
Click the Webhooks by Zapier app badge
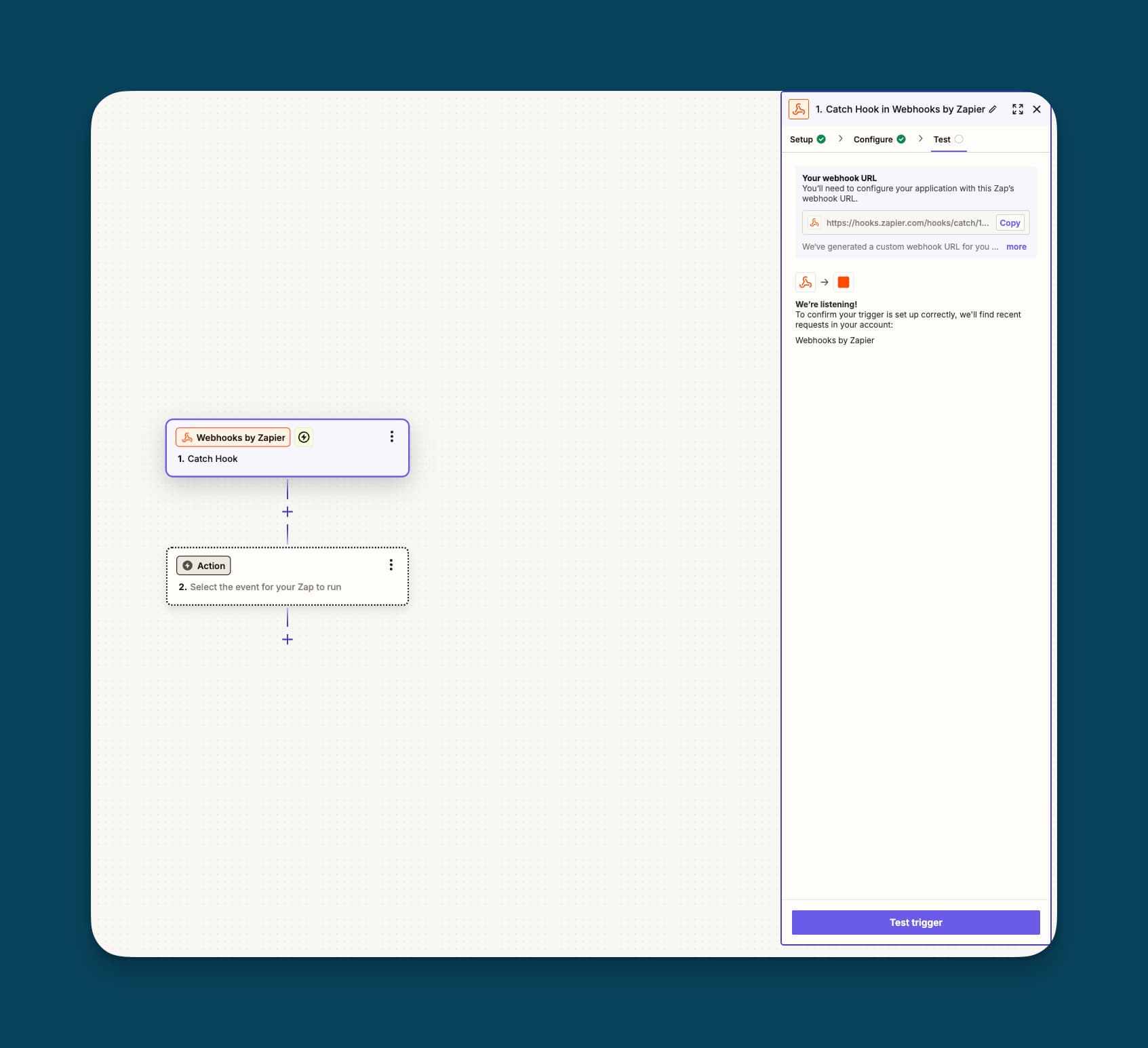[233, 438]
